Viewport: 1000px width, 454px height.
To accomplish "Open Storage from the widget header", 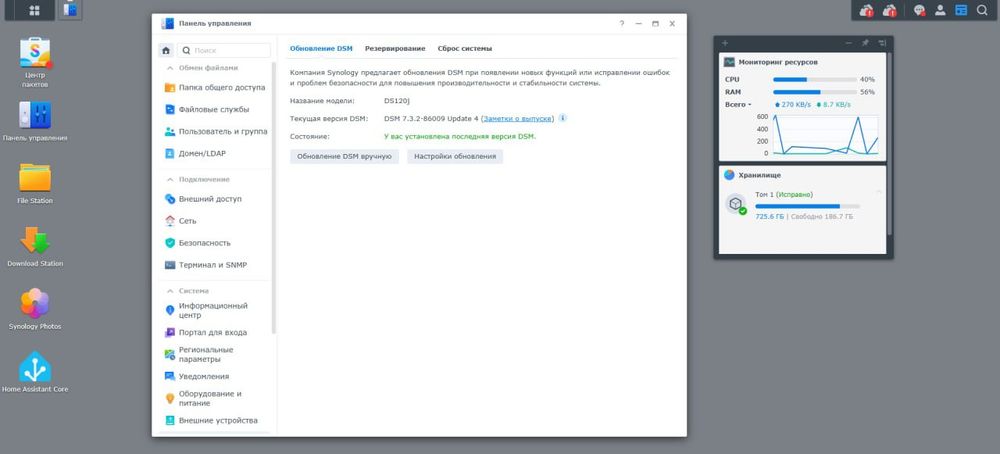I will click(x=759, y=175).
